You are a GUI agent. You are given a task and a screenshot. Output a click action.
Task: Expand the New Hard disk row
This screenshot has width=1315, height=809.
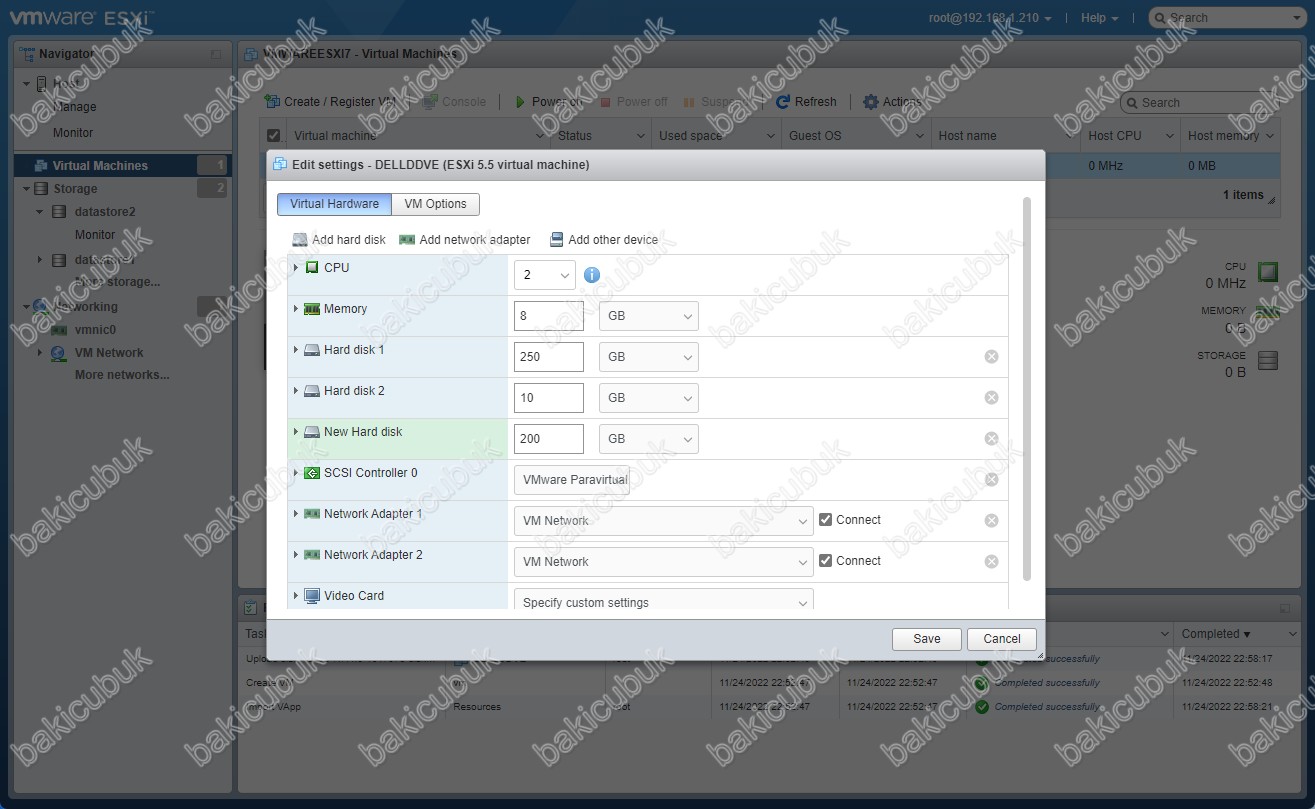point(296,432)
